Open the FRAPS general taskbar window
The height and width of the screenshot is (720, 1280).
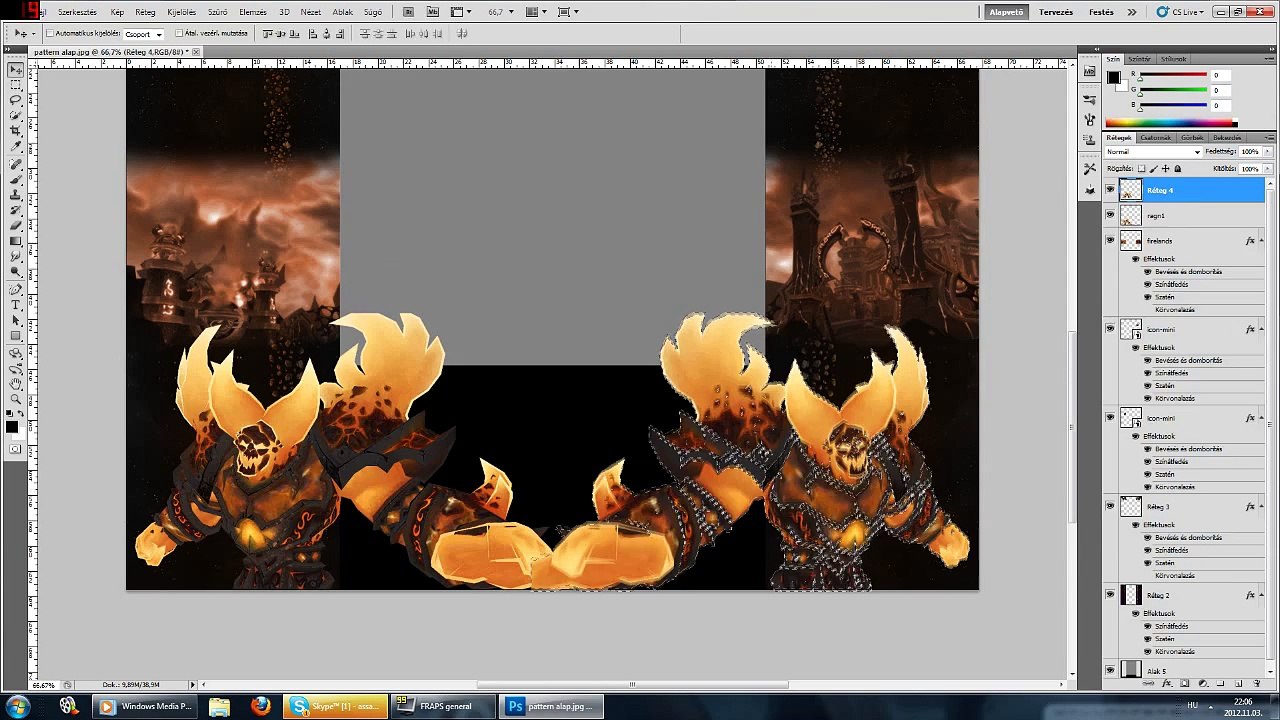point(441,706)
